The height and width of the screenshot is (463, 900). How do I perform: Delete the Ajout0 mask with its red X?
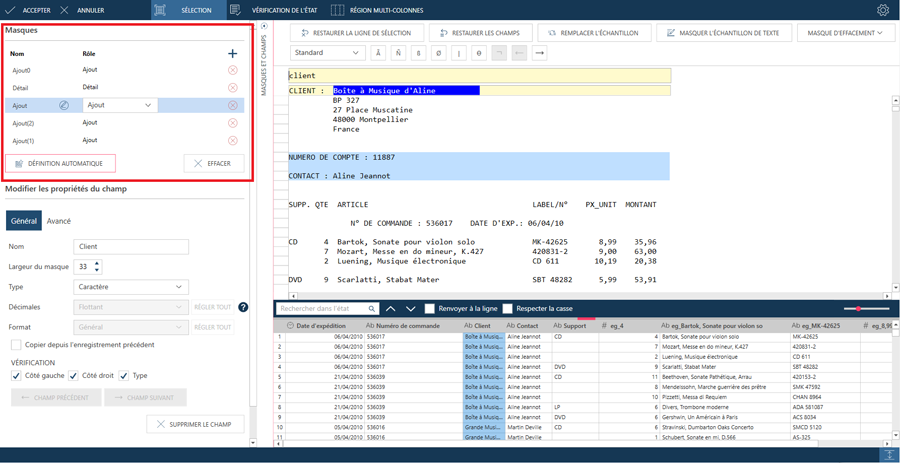click(232, 70)
